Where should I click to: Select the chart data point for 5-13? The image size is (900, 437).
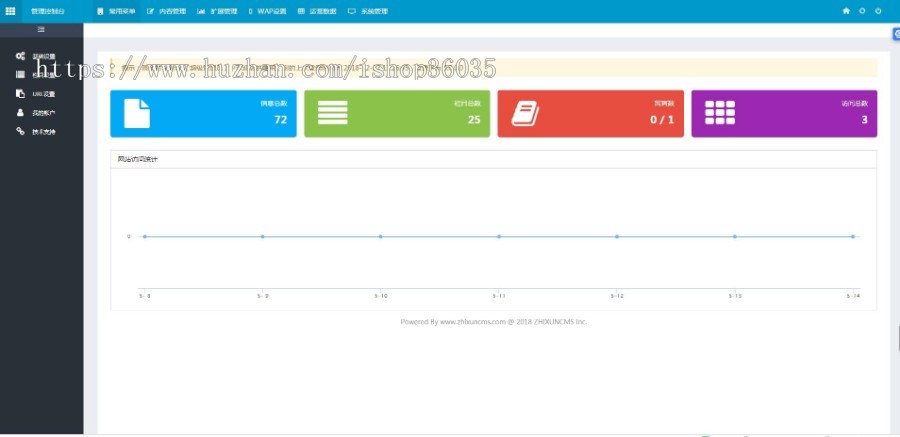(735, 236)
